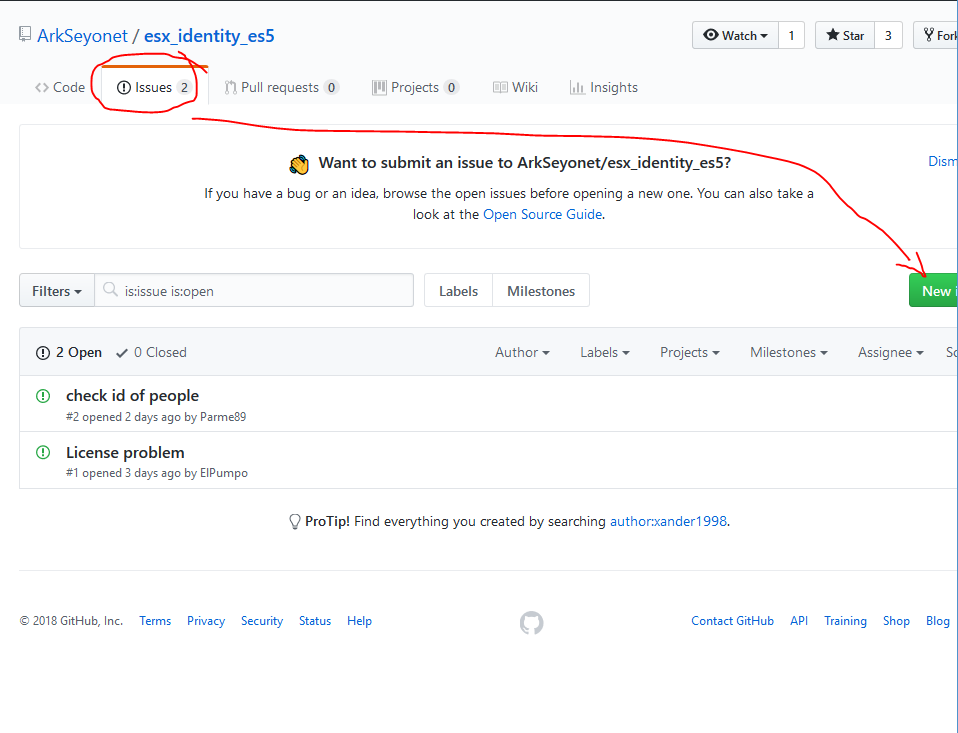Click the Labels button next to search
This screenshot has width=958, height=733.
458,291
